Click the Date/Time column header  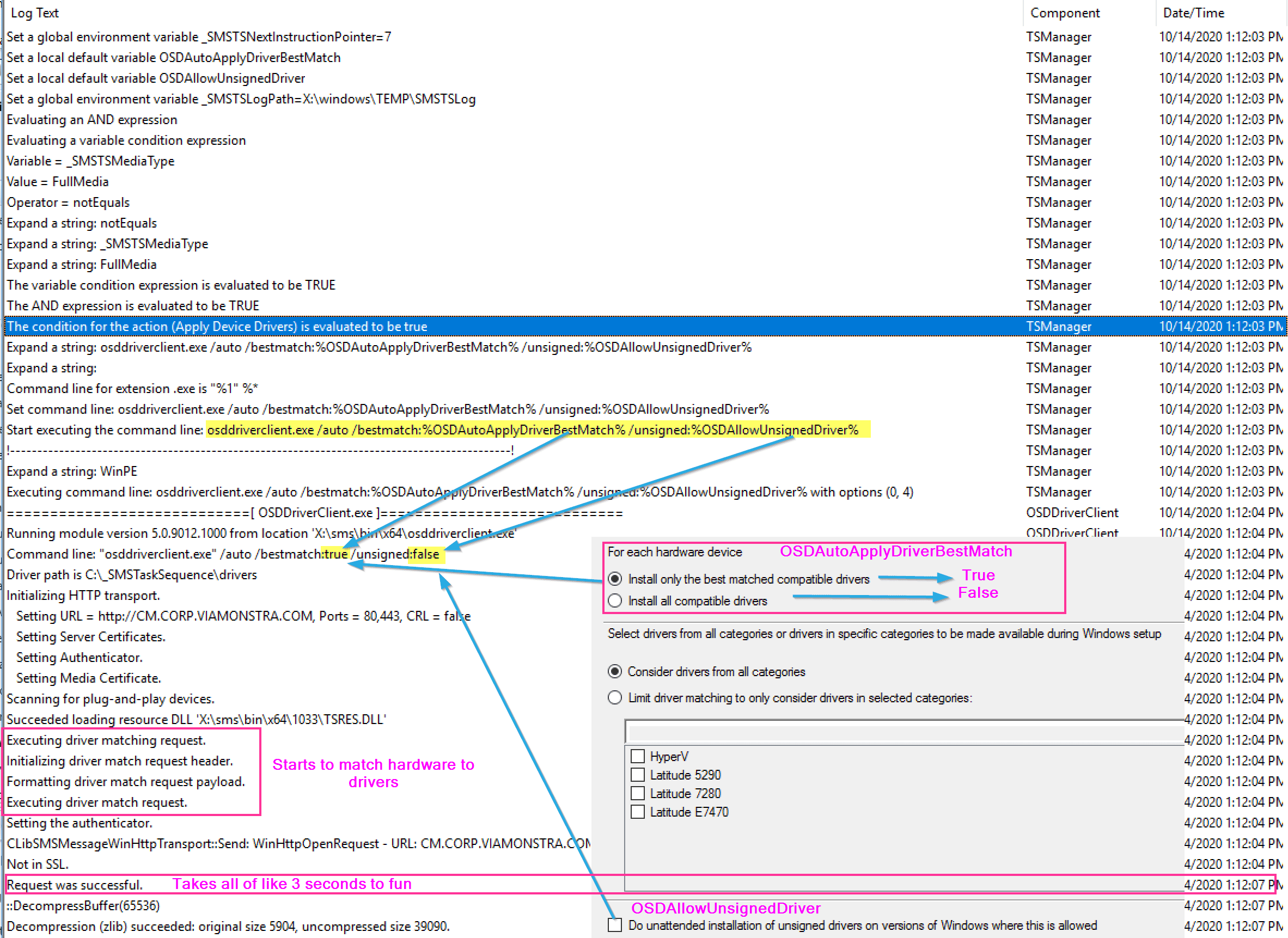click(x=1193, y=13)
